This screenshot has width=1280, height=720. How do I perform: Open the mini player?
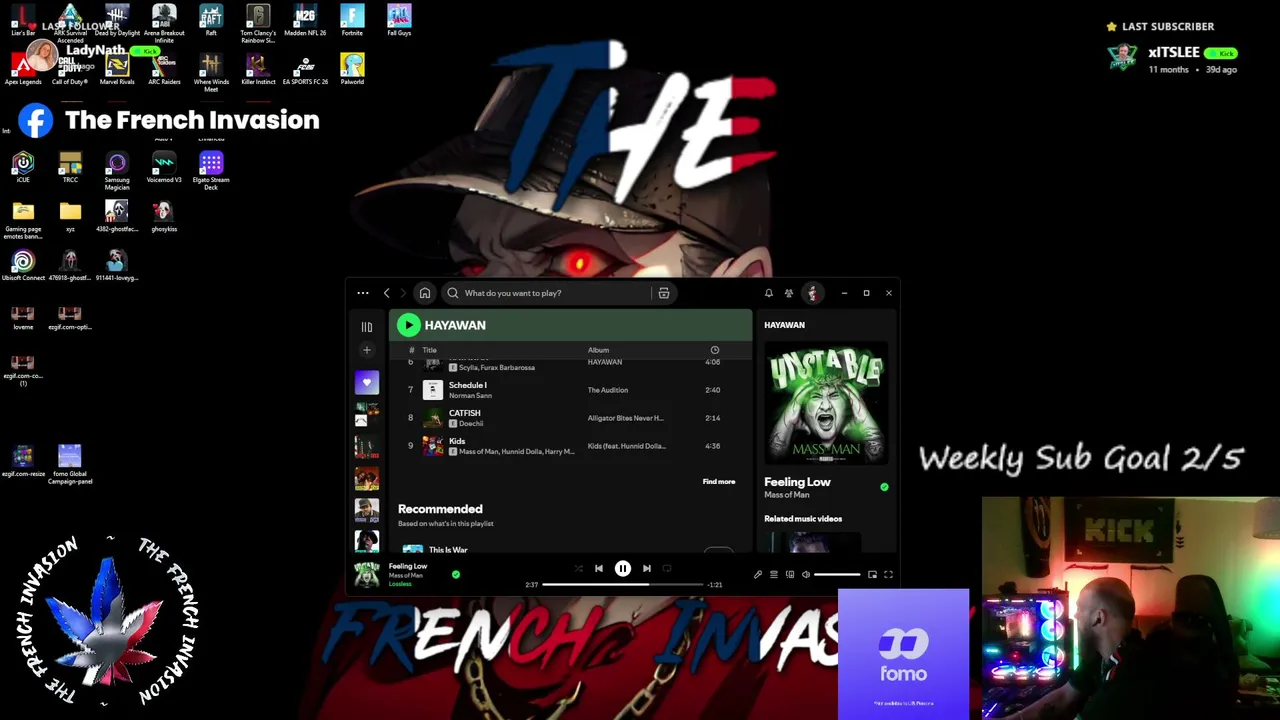[872, 575]
